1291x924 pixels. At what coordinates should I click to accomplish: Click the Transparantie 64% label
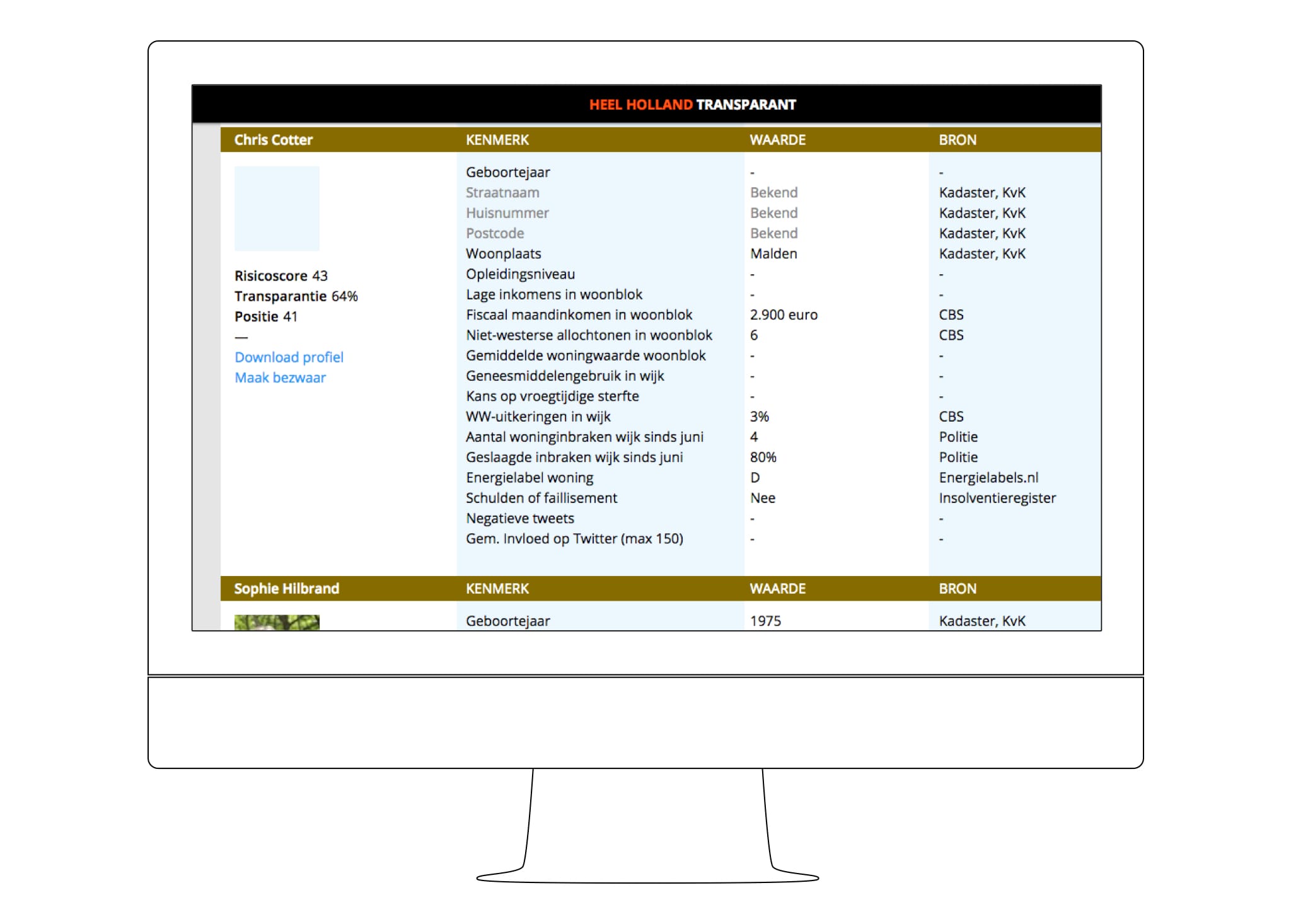[296, 296]
